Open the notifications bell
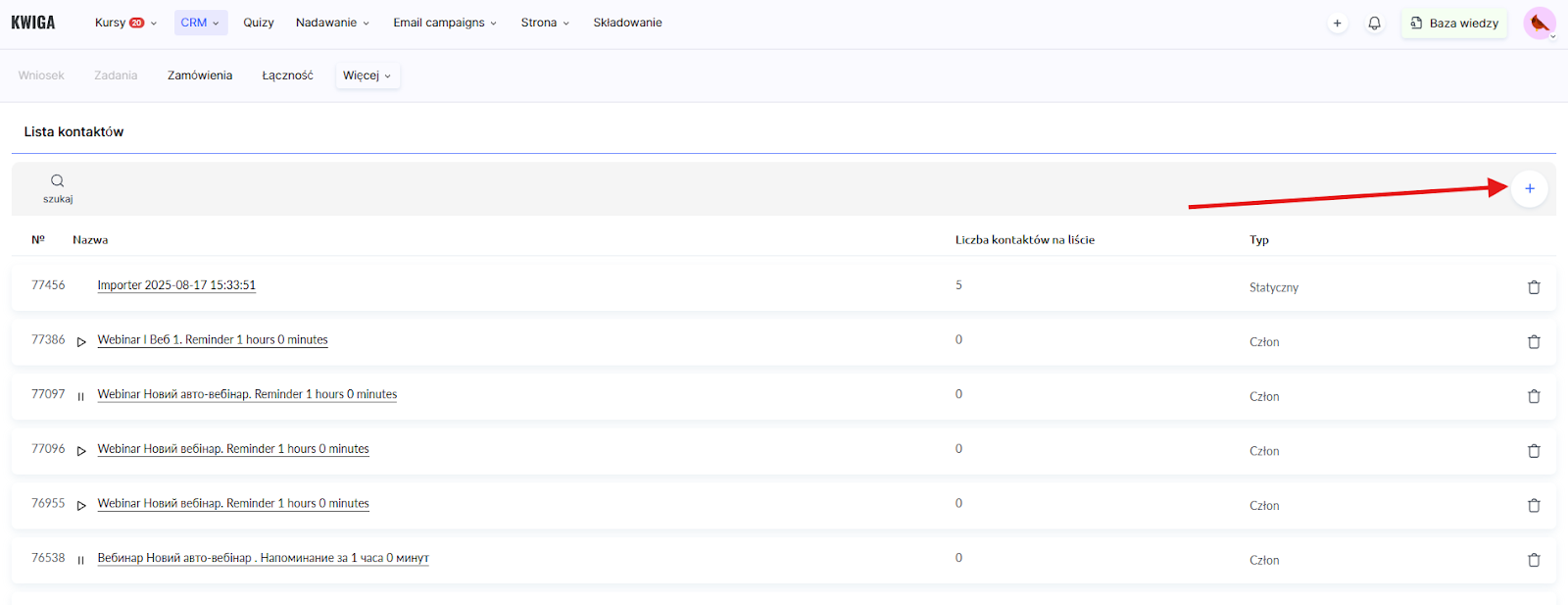This screenshot has height=605, width=1568. (1374, 24)
